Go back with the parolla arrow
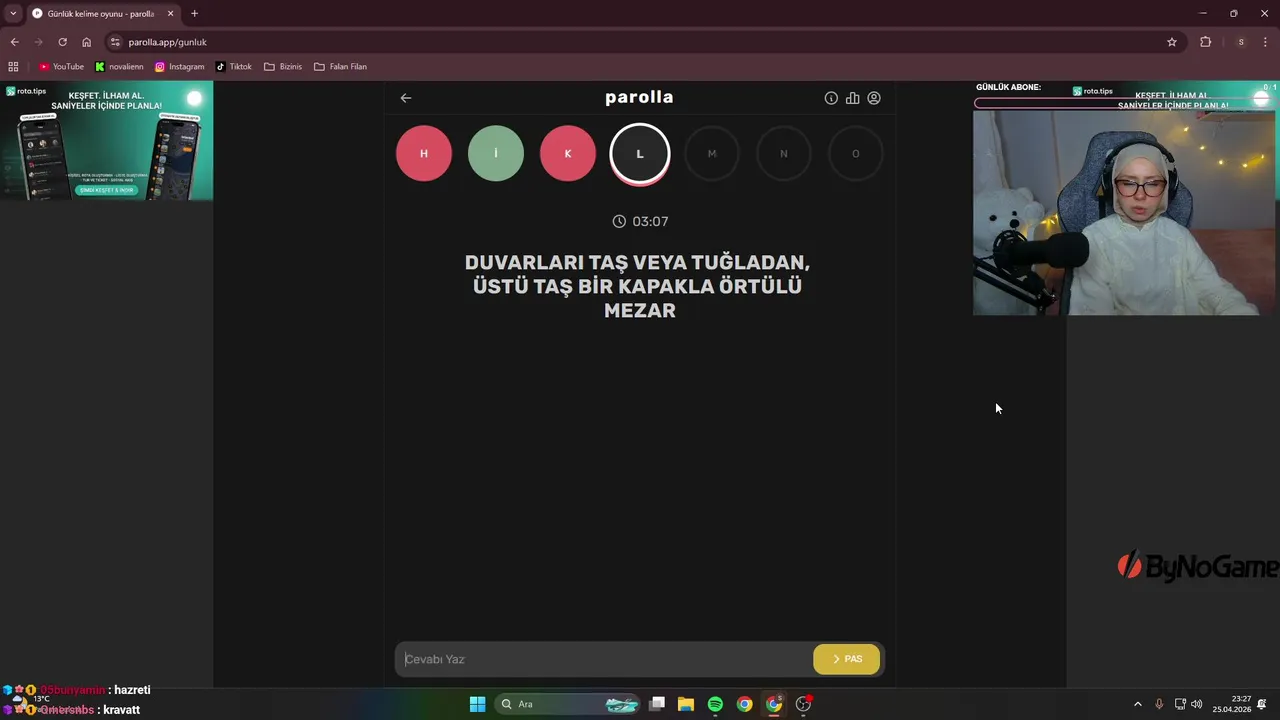This screenshot has height=720, width=1280. point(406,98)
